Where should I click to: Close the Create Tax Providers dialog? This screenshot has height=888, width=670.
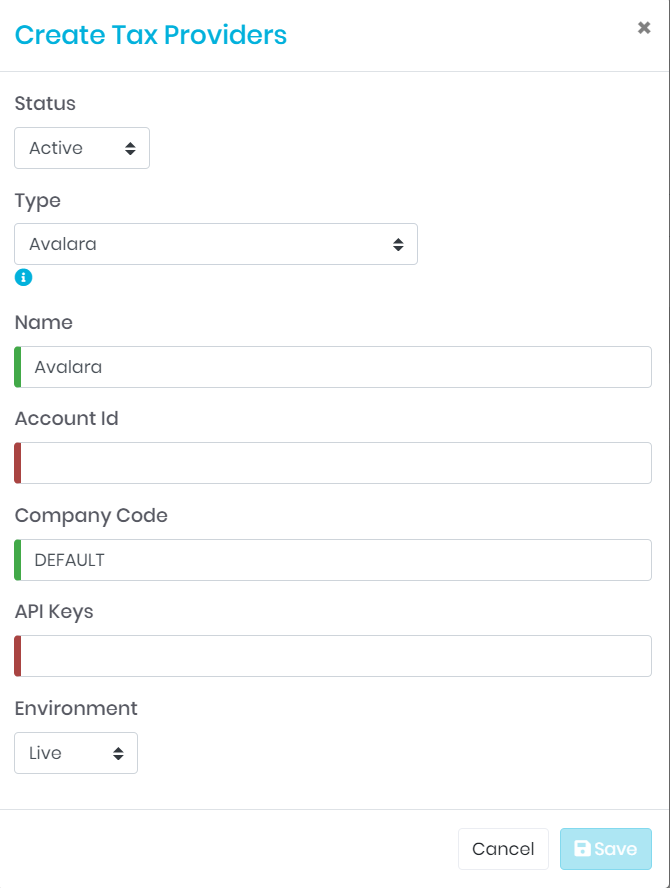click(644, 28)
